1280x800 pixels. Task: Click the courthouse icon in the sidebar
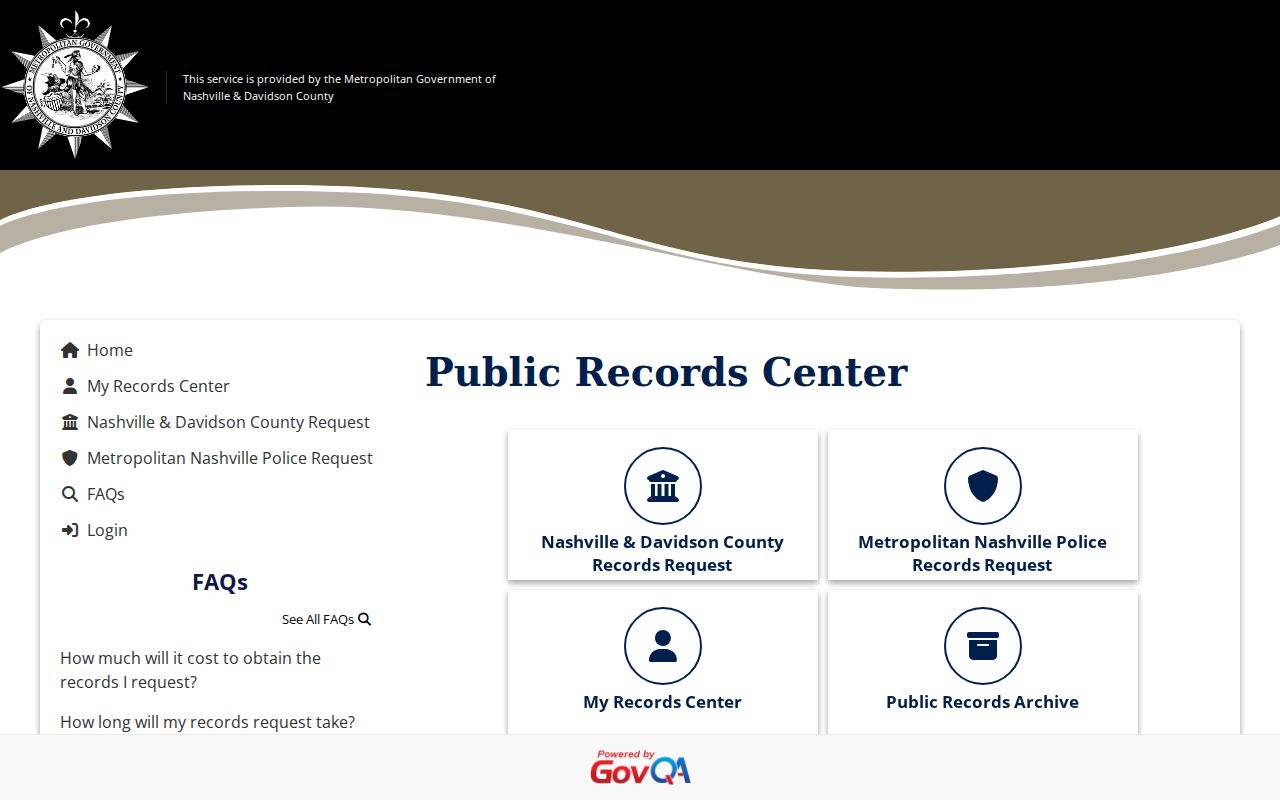tap(70, 422)
